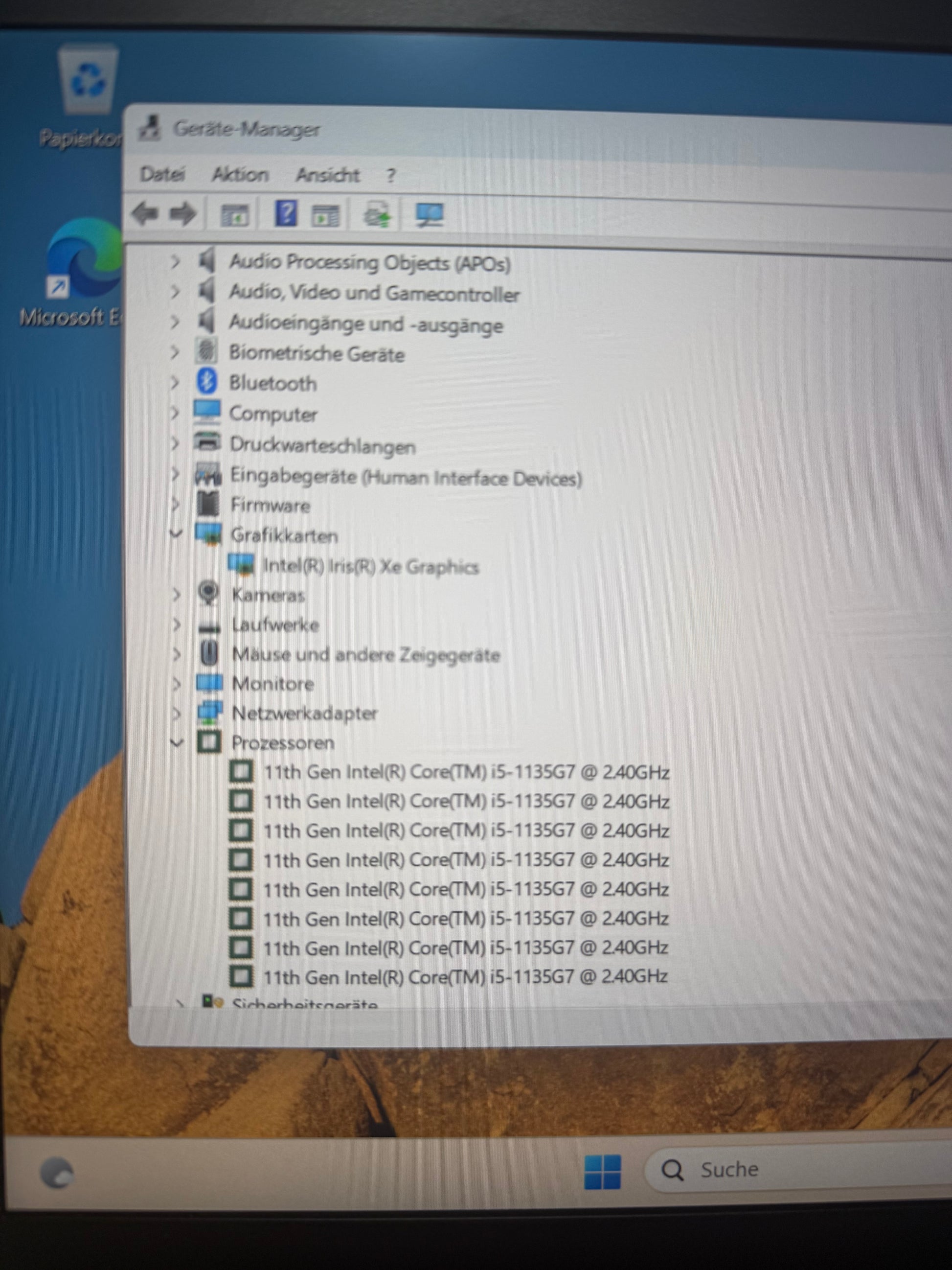
Task: Select Intel(R) Iris(R) Xe Graphics device
Action: point(370,567)
